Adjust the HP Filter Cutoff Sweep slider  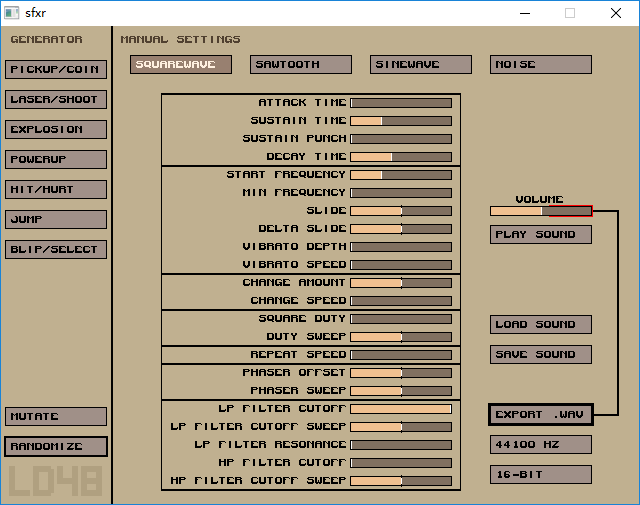click(401, 481)
